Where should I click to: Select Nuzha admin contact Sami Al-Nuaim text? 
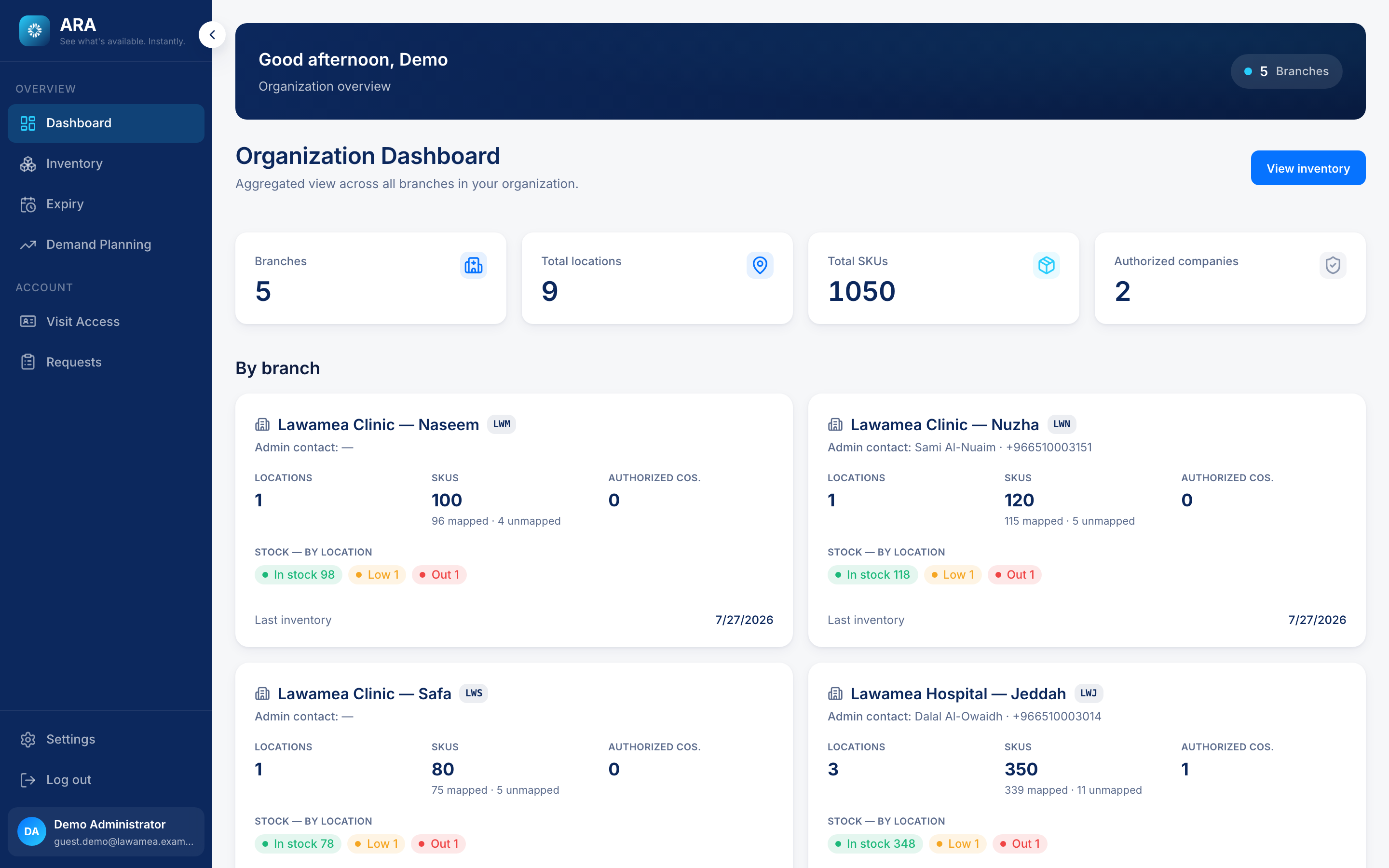[x=955, y=447]
